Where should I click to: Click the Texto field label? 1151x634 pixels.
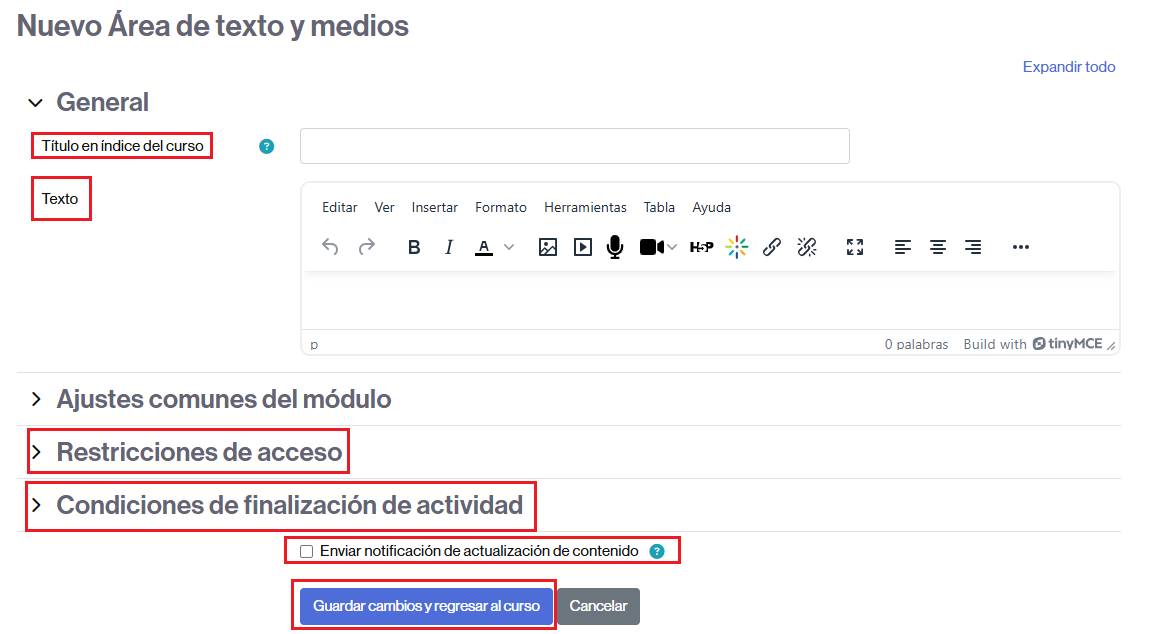(60, 199)
